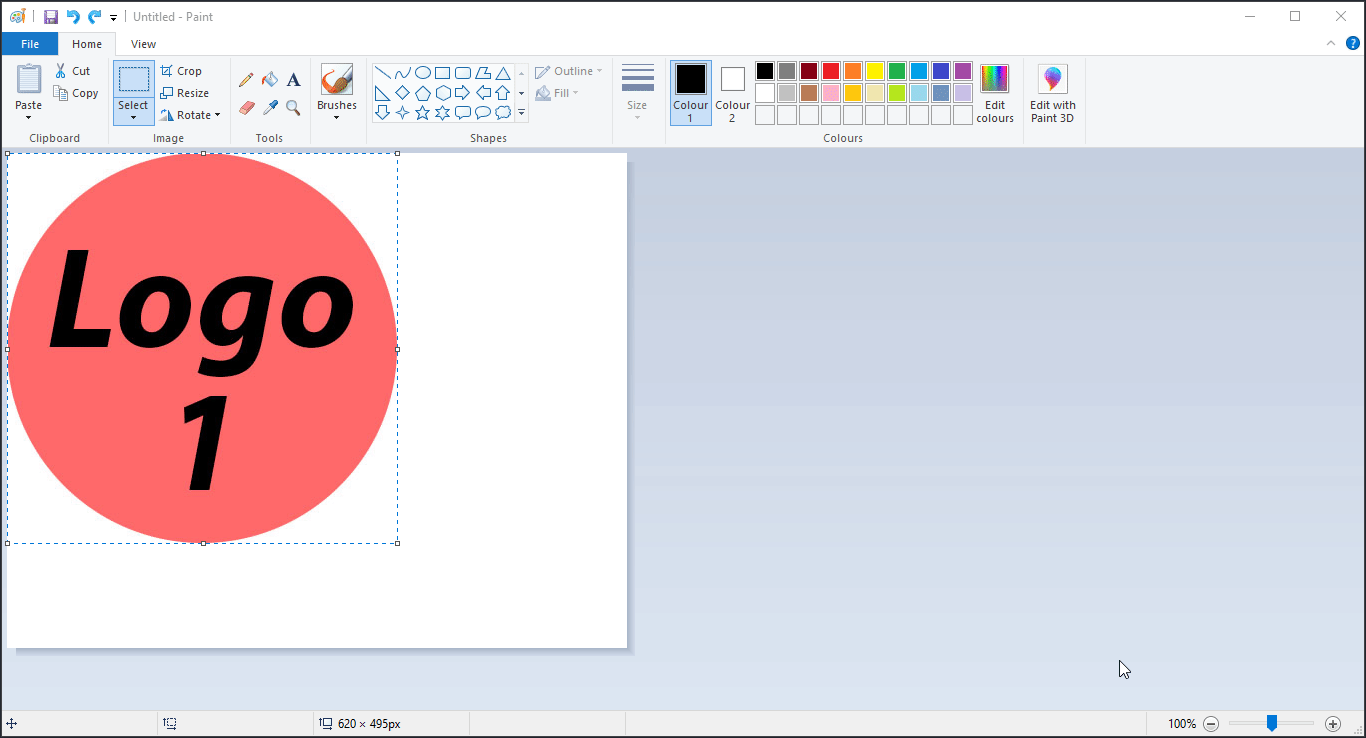Toggle Colour 1 as active colour

point(691,93)
